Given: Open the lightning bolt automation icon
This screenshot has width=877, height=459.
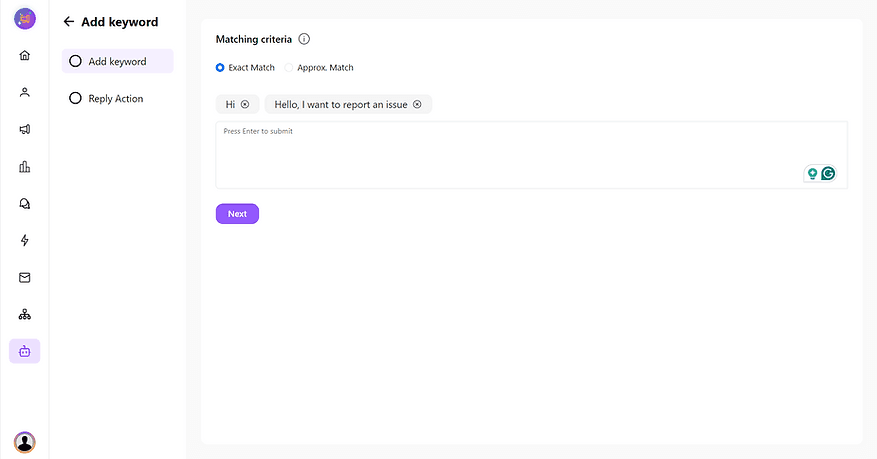Looking at the screenshot, I should pyautogui.click(x=25, y=240).
